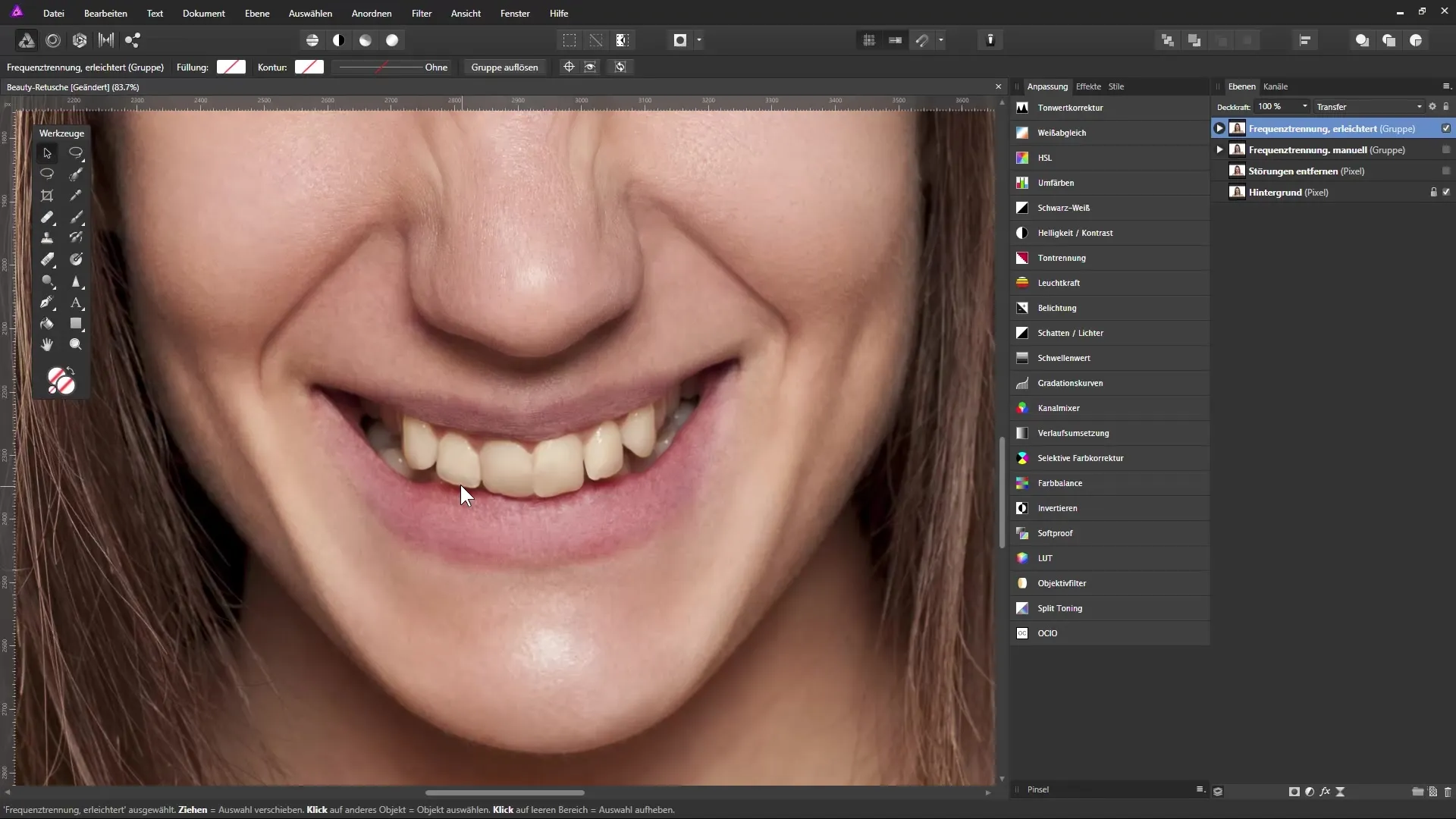This screenshot has width=1456, height=819.
Task: Click the Invert Selection toolbar icon
Action: coord(623,40)
